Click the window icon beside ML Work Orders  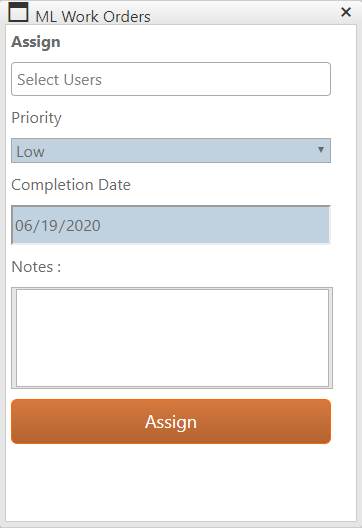click(x=18, y=12)
